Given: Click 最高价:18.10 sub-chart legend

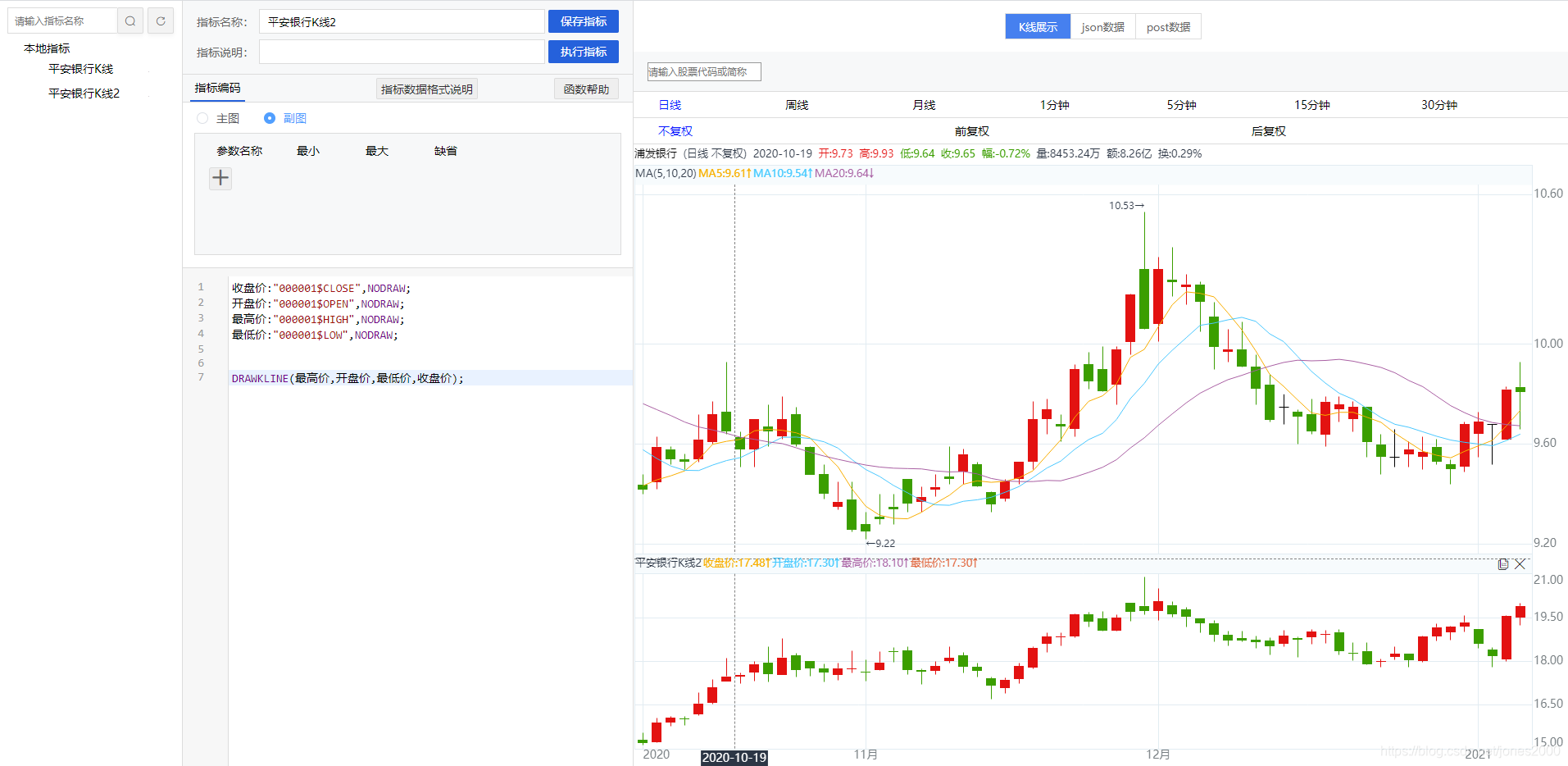Looking at the screenshot, I should coord(875,563).
